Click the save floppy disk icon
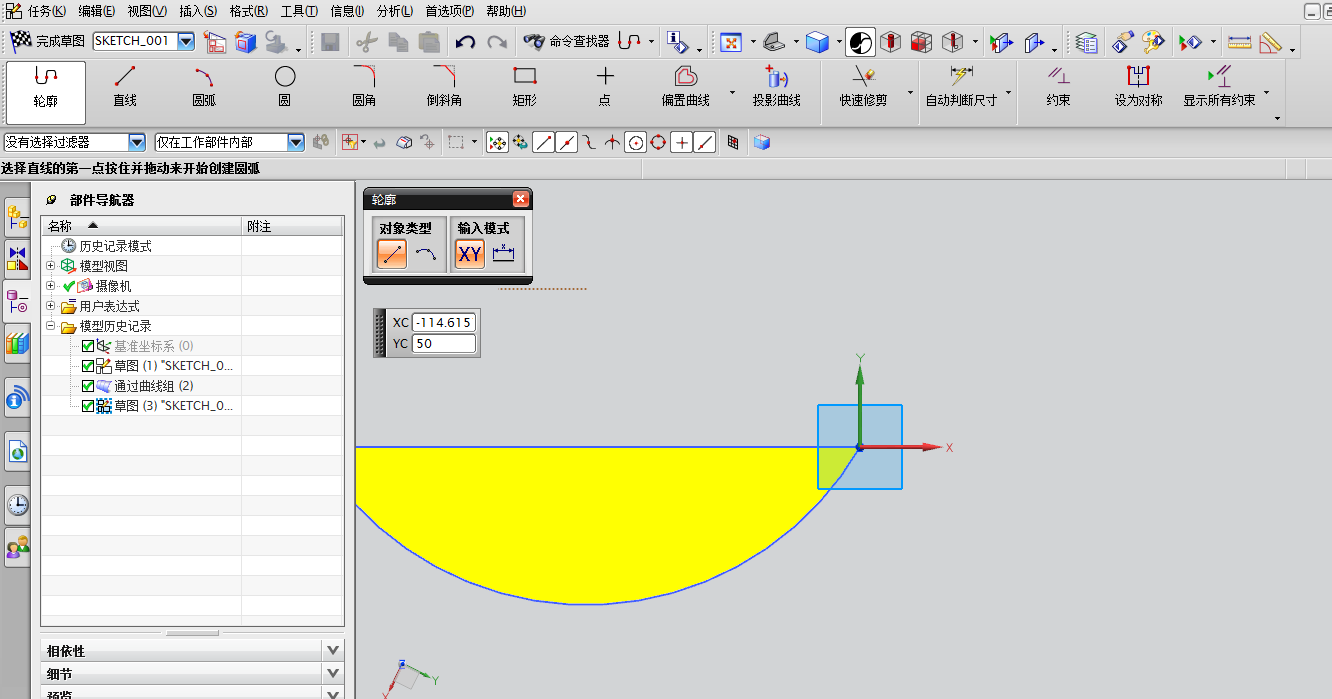 [x=330, y=42]
